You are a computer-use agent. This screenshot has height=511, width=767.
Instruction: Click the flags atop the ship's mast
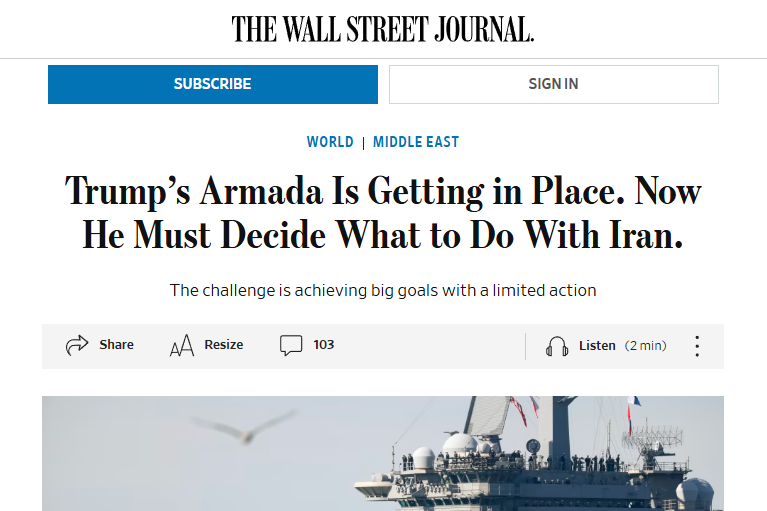[x=520, y=408]
